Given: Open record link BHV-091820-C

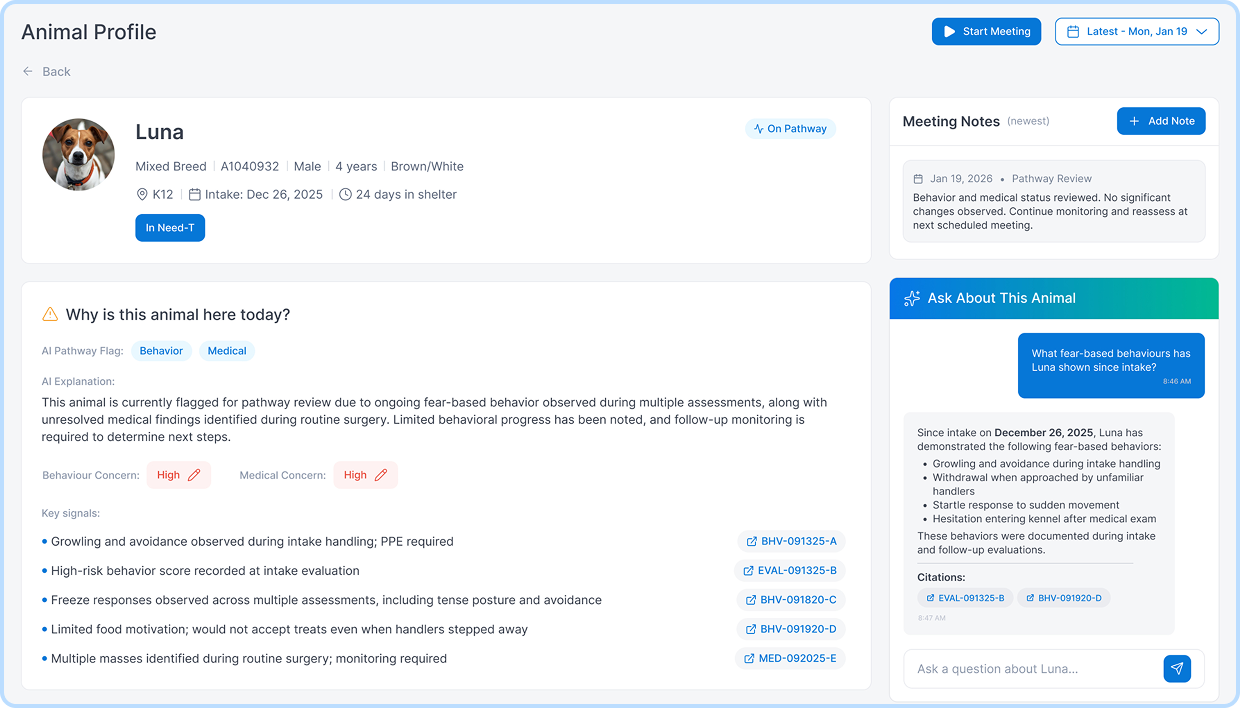Looking at the screenshot, I should click(x=791, y=600).
